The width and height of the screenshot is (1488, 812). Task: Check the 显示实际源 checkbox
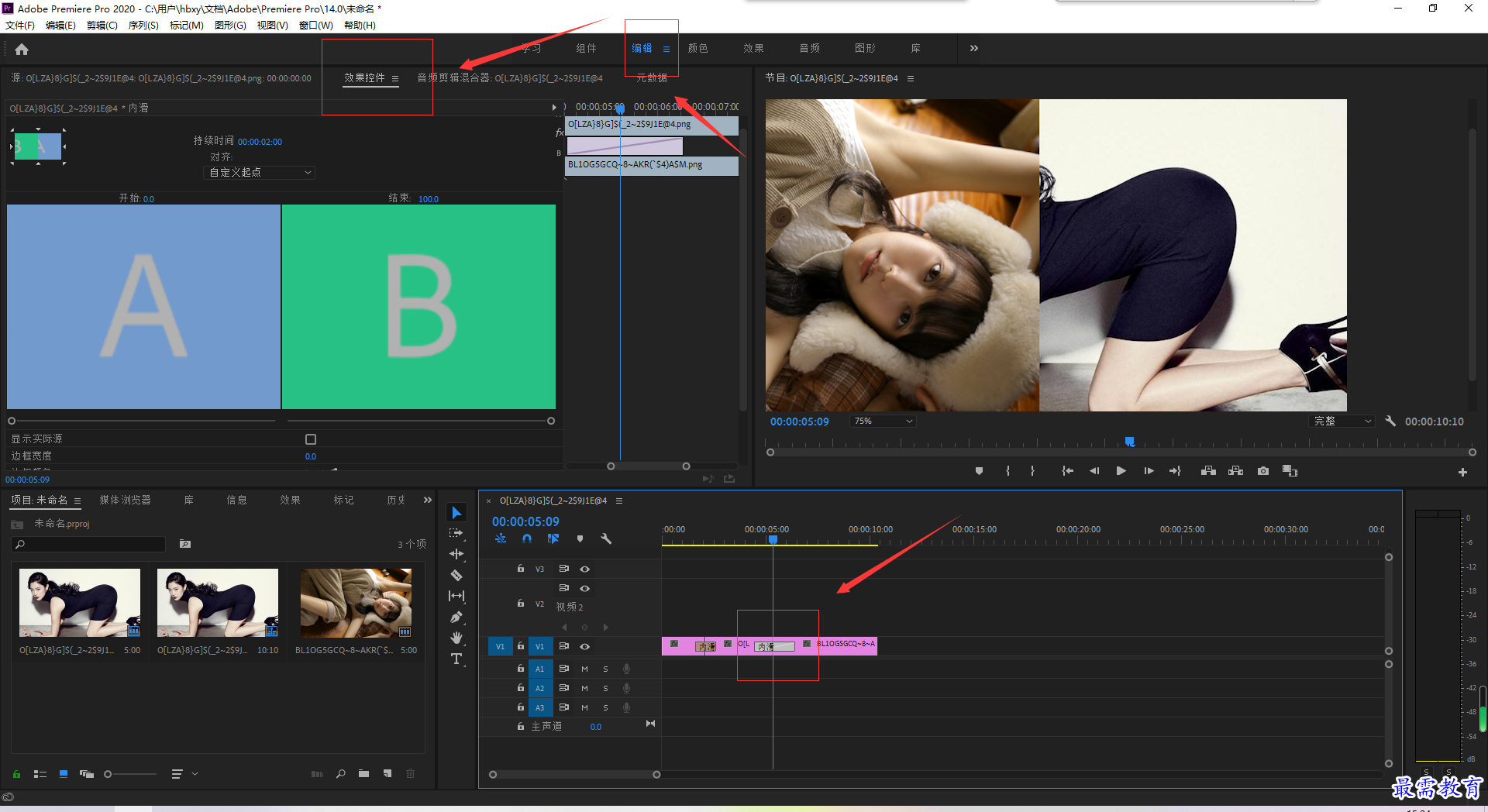[x=311, y=439]
